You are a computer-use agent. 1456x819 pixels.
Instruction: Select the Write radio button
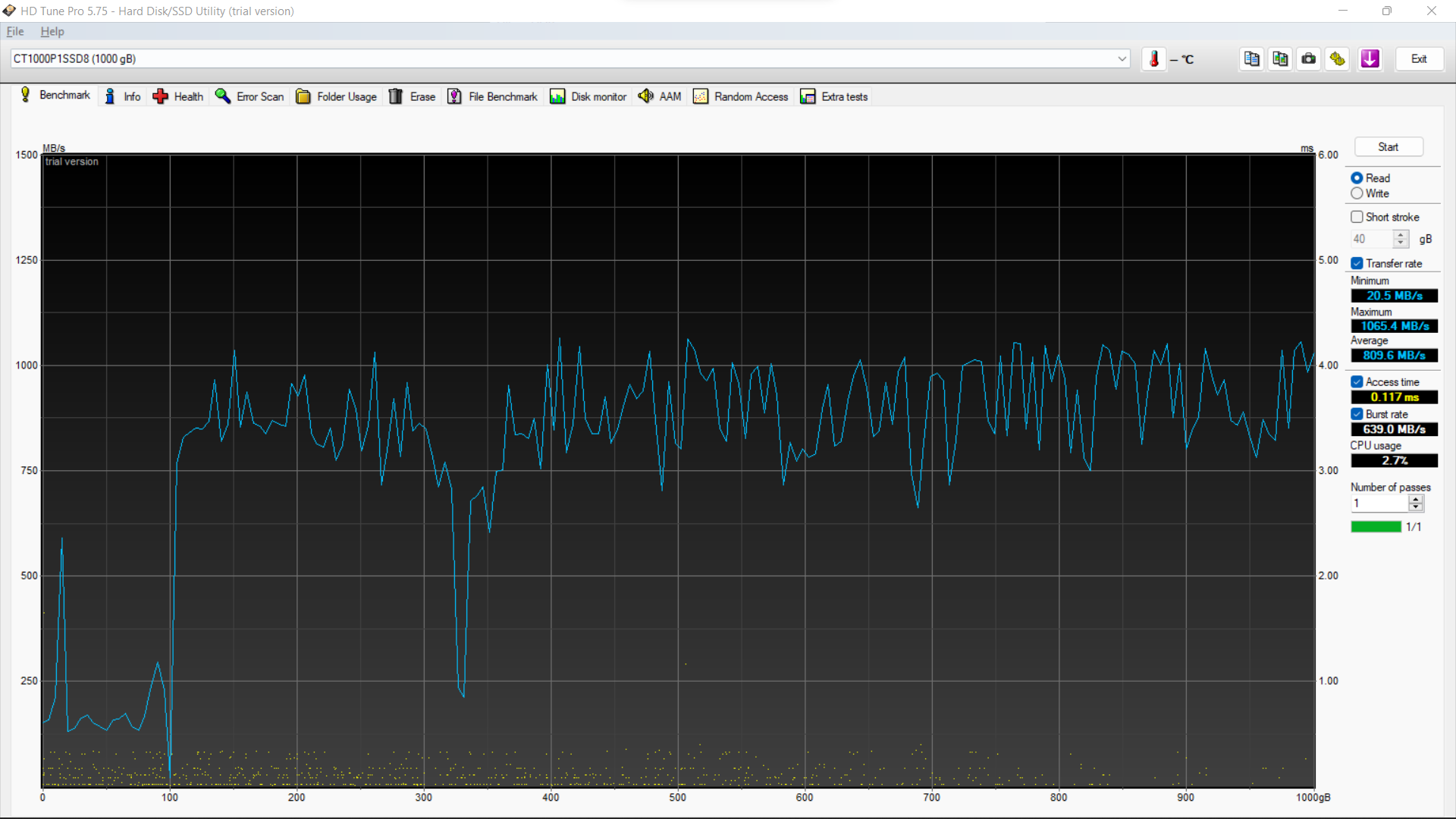point(1357,193)
